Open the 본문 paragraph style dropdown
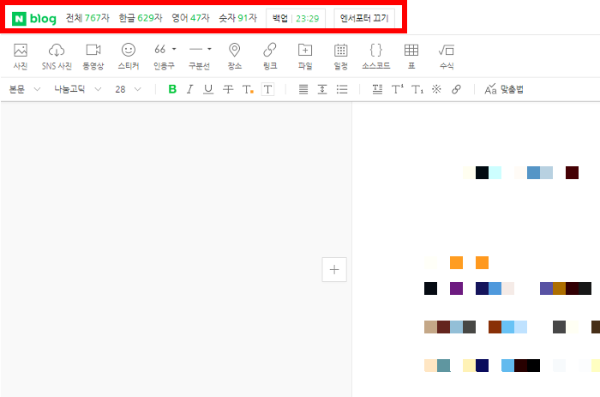 tap(24, 89)
